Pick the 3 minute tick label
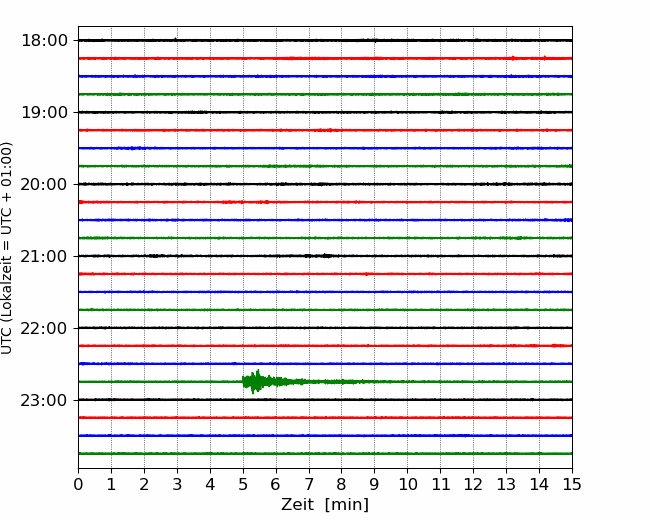Viewport: 650px width, 520px height. tap(177, 485)
